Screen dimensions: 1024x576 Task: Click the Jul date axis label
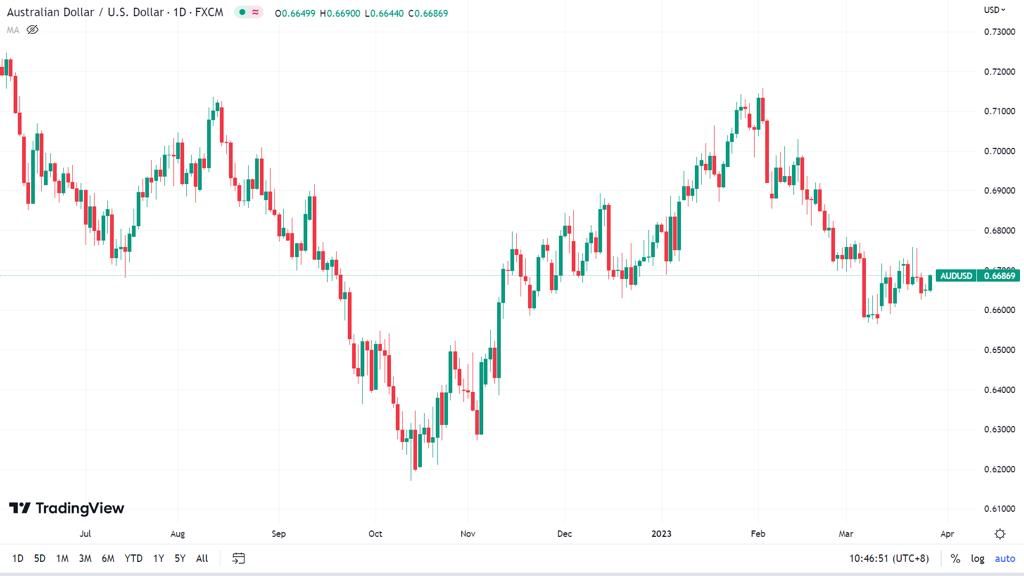85,534
